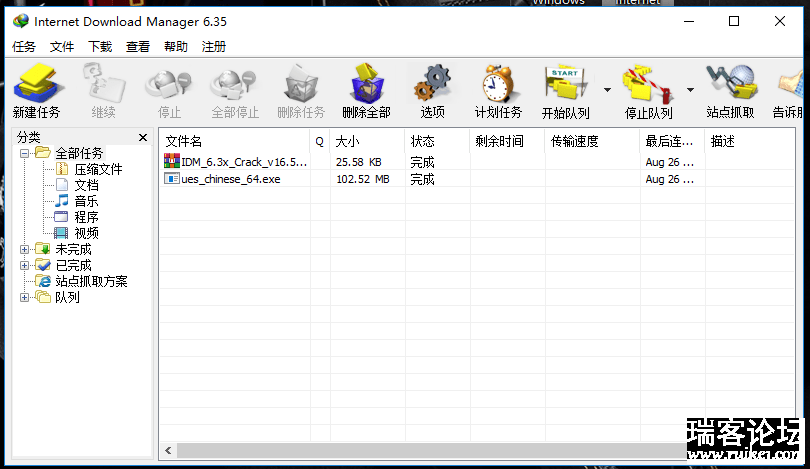Maximize the Internet Download Manager window
Viewport: 810px width, 469px height.
click(x=734, y=21)
